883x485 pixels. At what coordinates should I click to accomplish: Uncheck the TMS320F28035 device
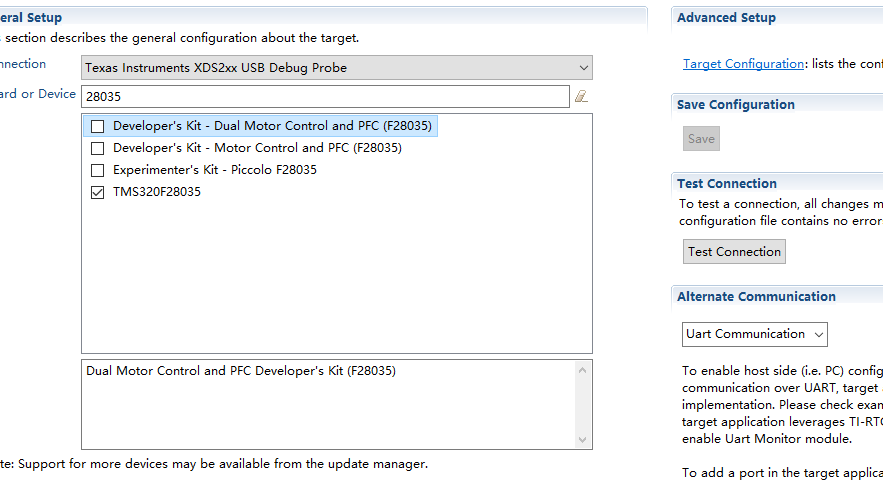97,192
